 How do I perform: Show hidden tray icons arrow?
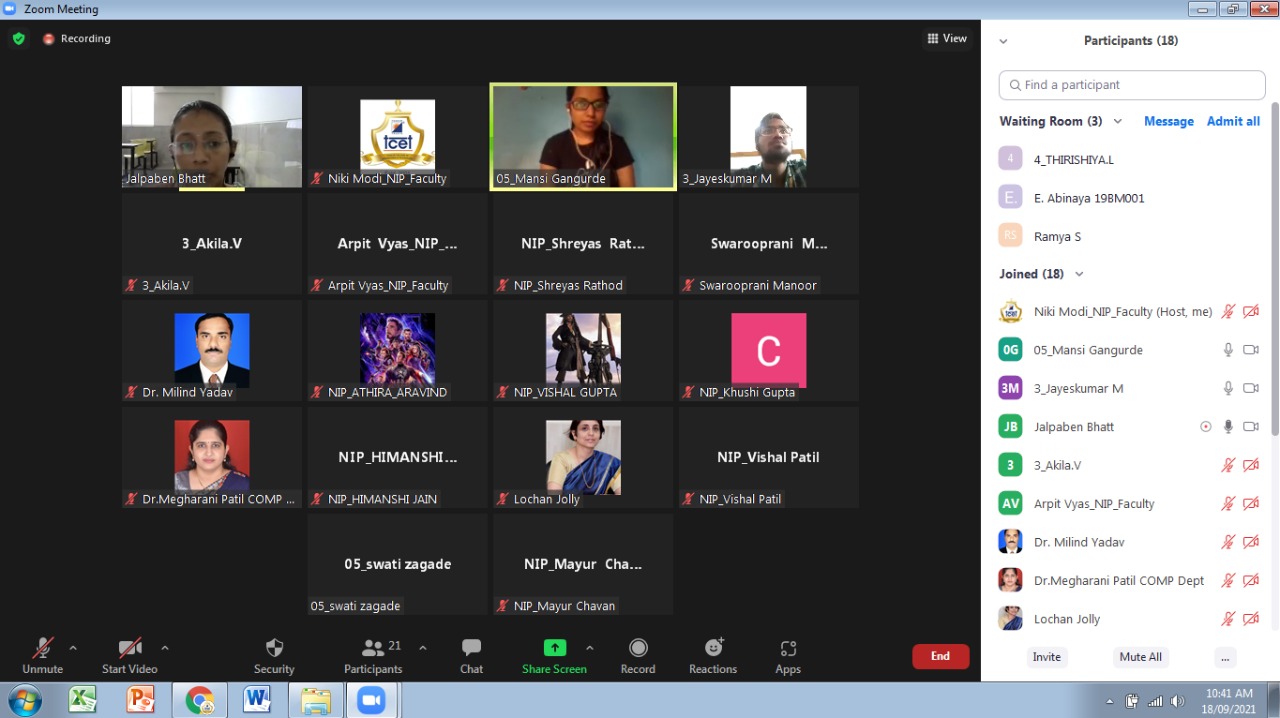click(1109, 700)
